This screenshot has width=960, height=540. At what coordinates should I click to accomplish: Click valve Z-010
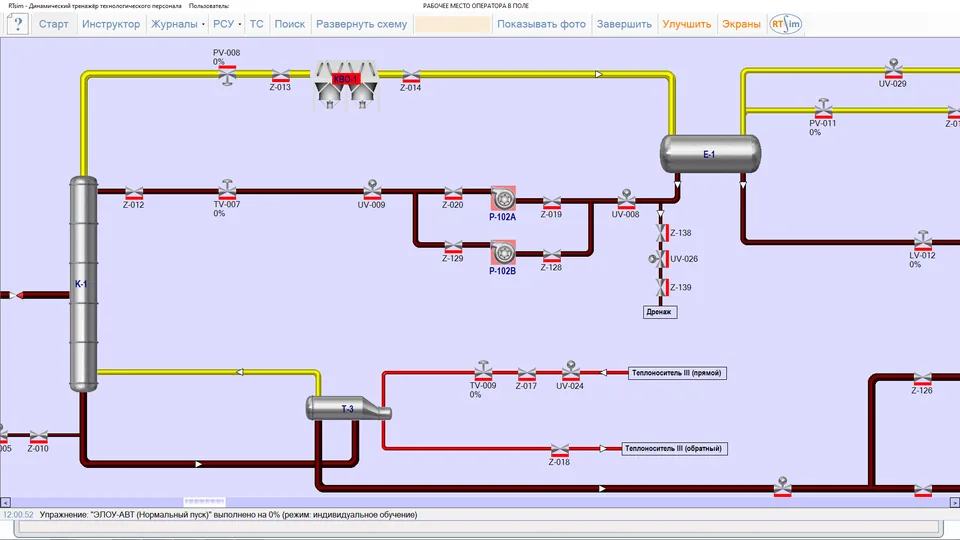pos(38,437)
